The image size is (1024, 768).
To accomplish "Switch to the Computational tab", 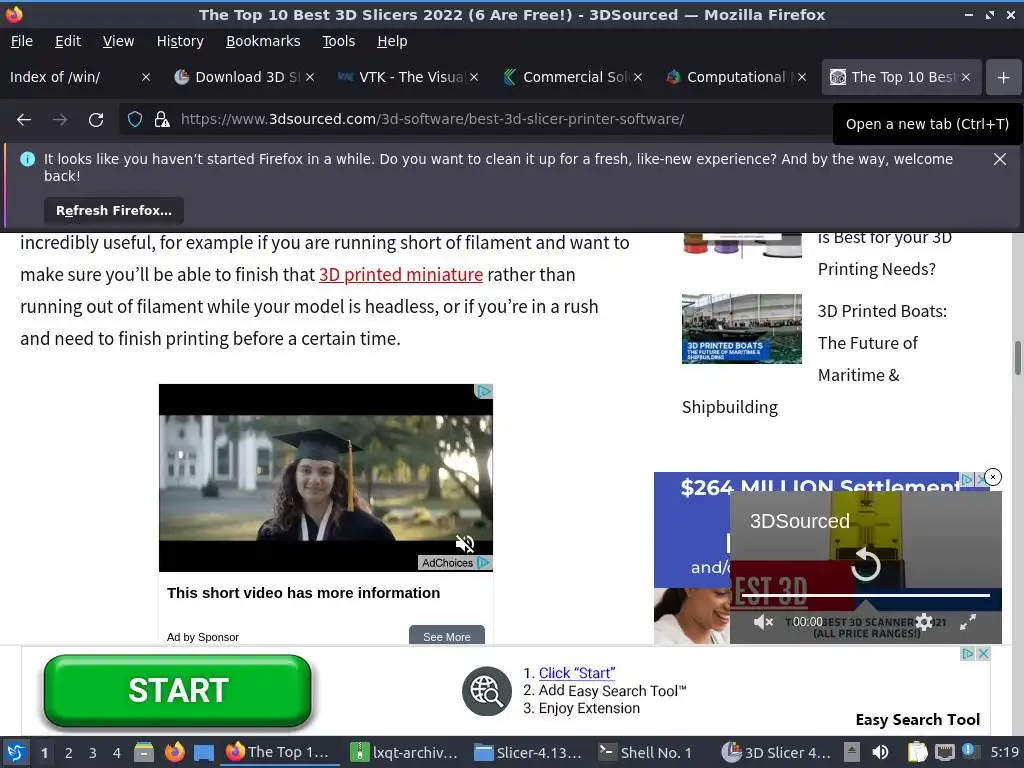I will [x=728, y=77].
